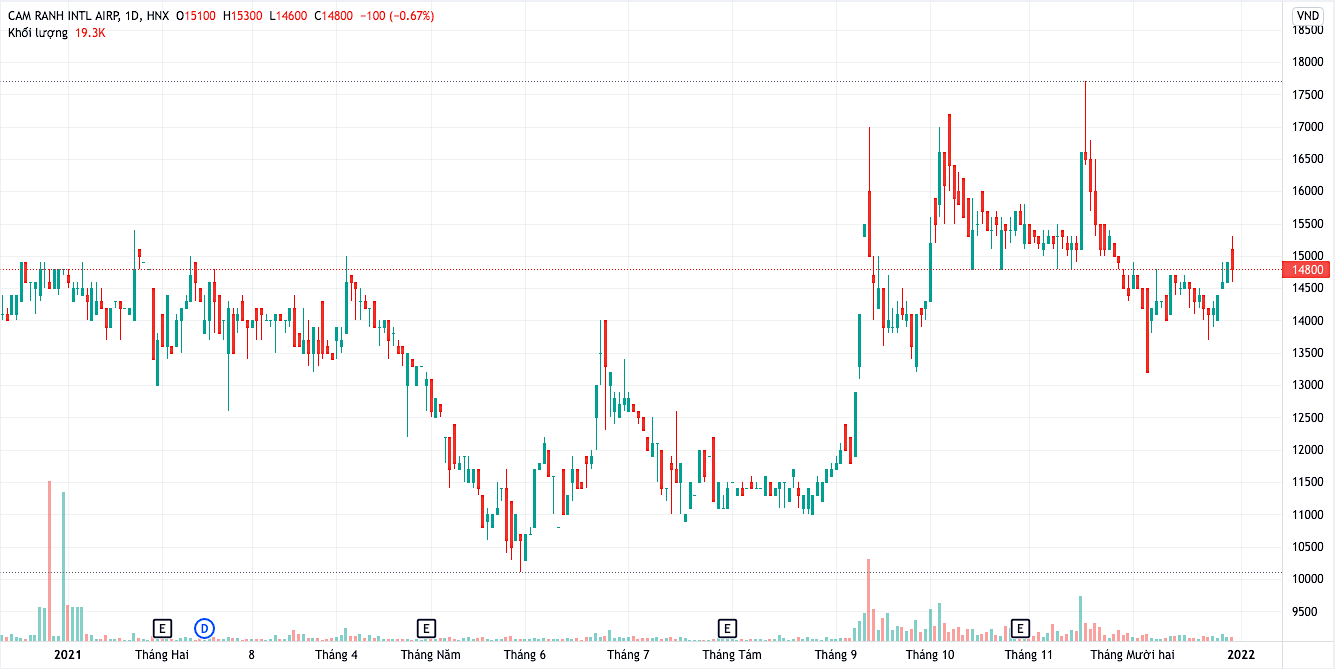Click the red 14800 current price label
The image size is (1336, 669).
pos(1308,270)
